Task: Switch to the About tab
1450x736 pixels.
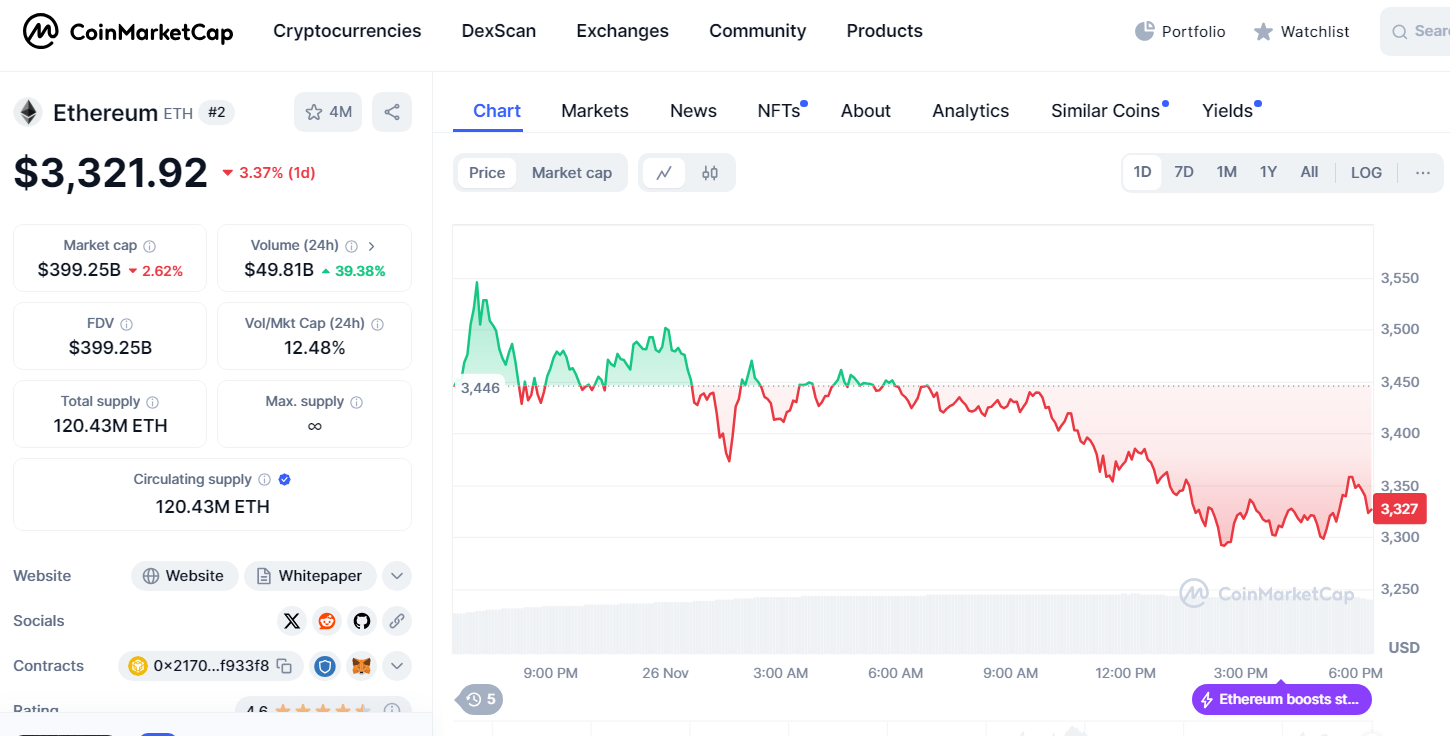Action: [x=866, y=111]
